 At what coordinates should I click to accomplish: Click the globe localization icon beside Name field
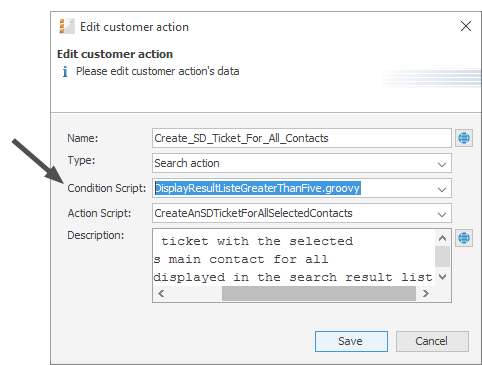tap(464, 138)
